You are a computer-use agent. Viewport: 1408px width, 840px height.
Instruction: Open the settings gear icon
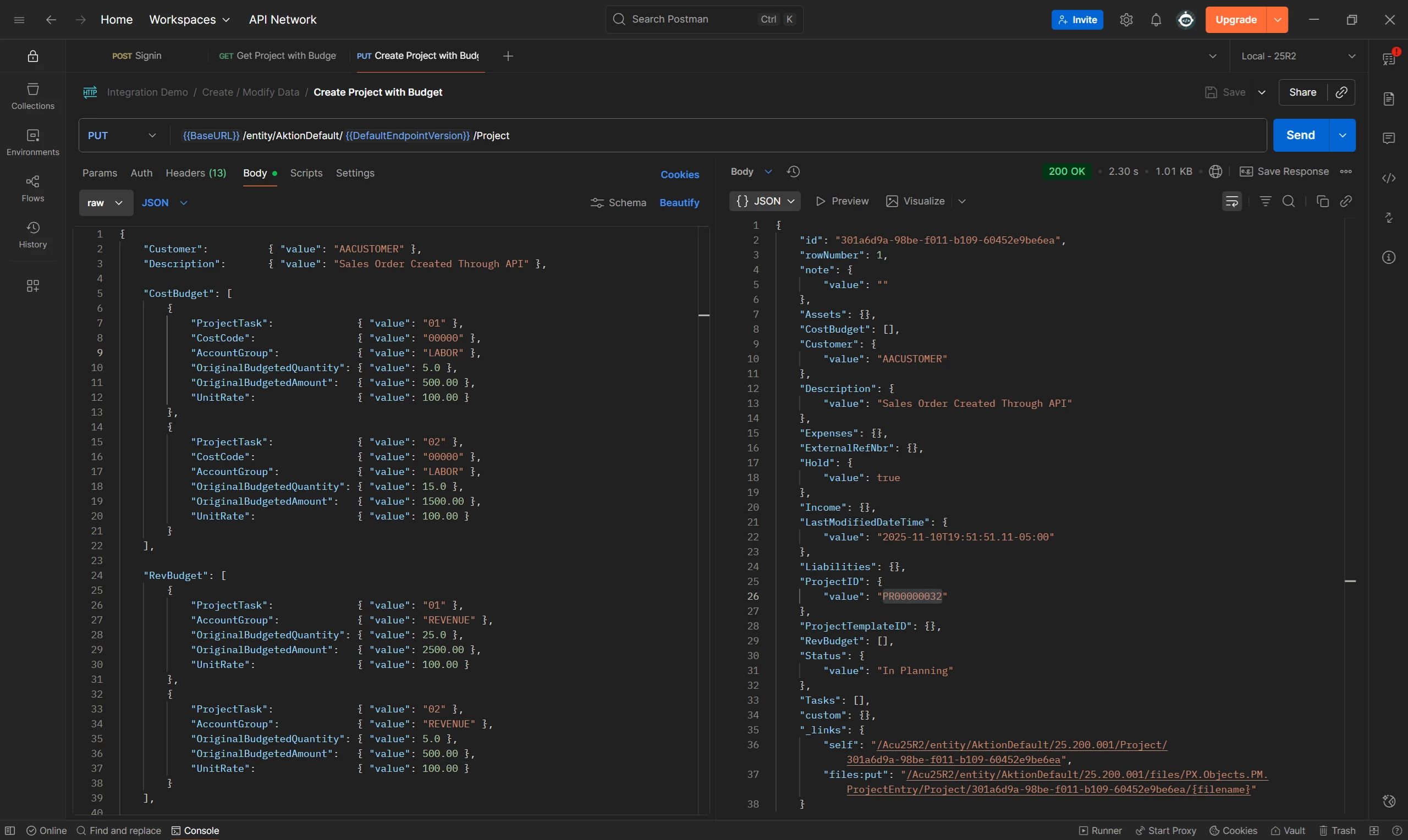coord(1126,20)
